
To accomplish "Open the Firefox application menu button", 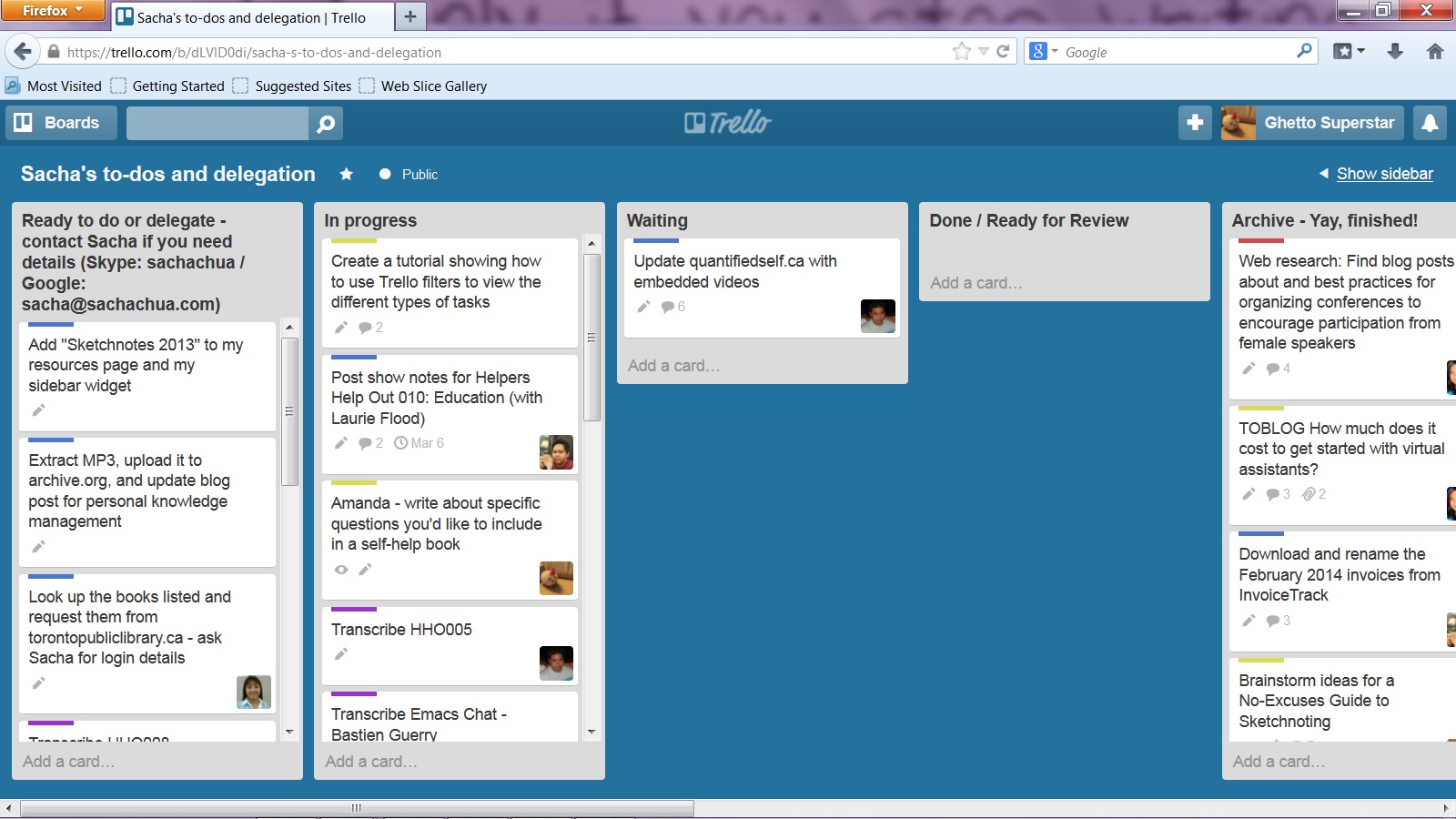I will (53, 11).
